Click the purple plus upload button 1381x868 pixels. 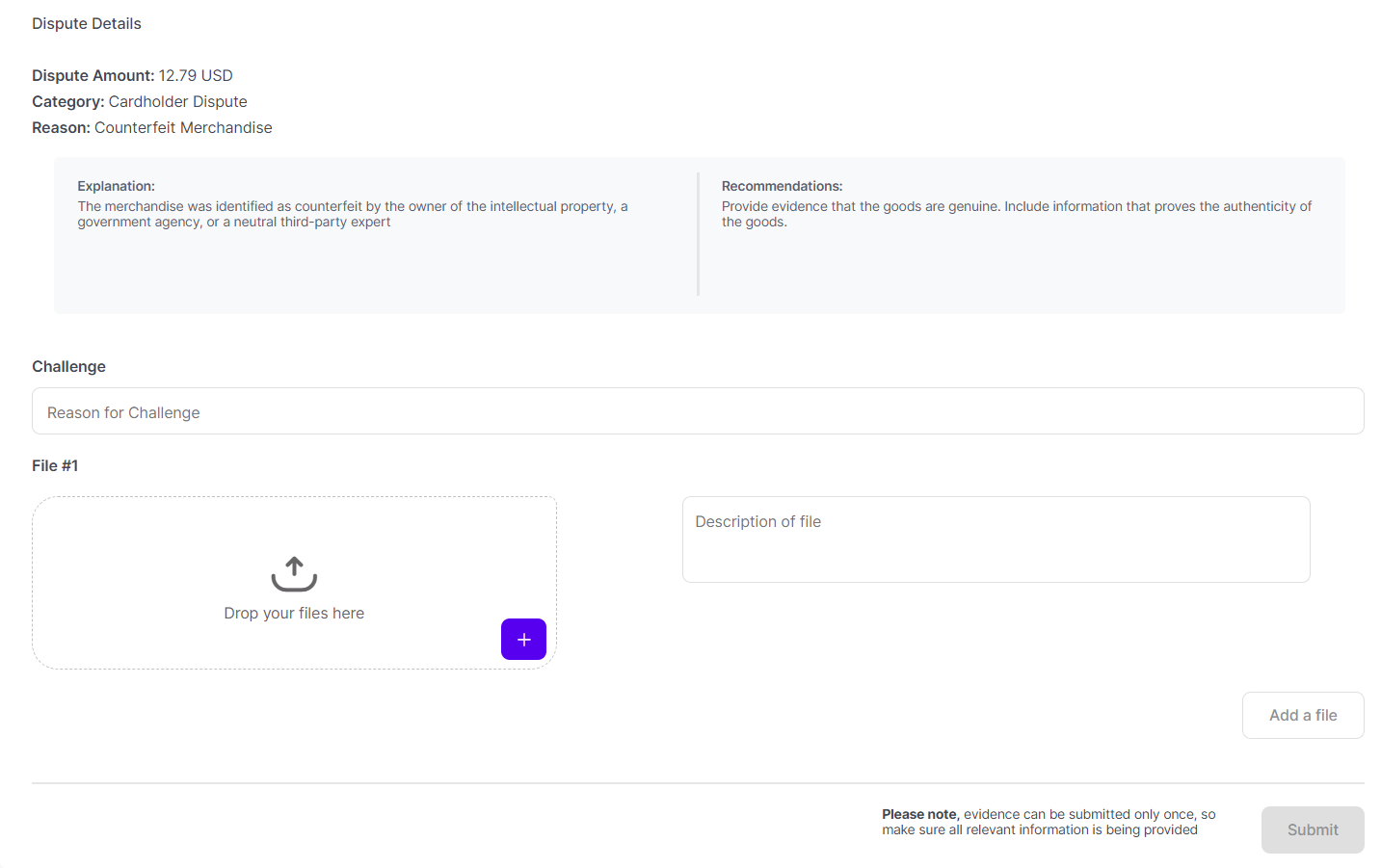tap(523, 640)
